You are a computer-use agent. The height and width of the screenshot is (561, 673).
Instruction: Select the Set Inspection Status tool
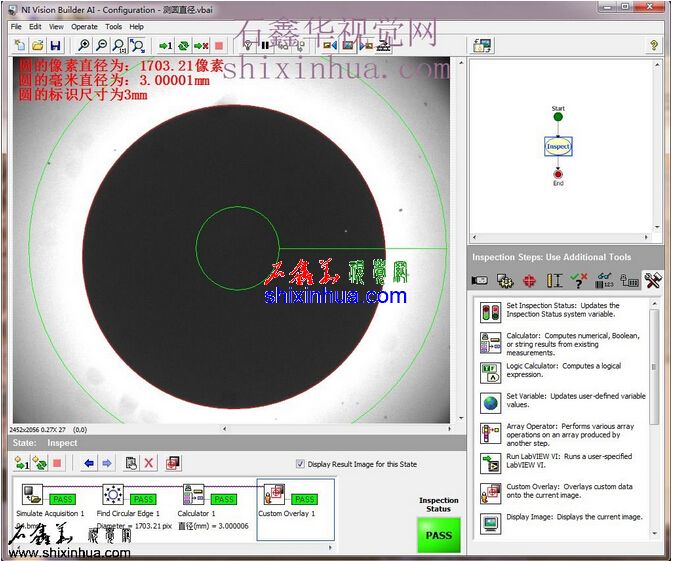pos(490,312)
